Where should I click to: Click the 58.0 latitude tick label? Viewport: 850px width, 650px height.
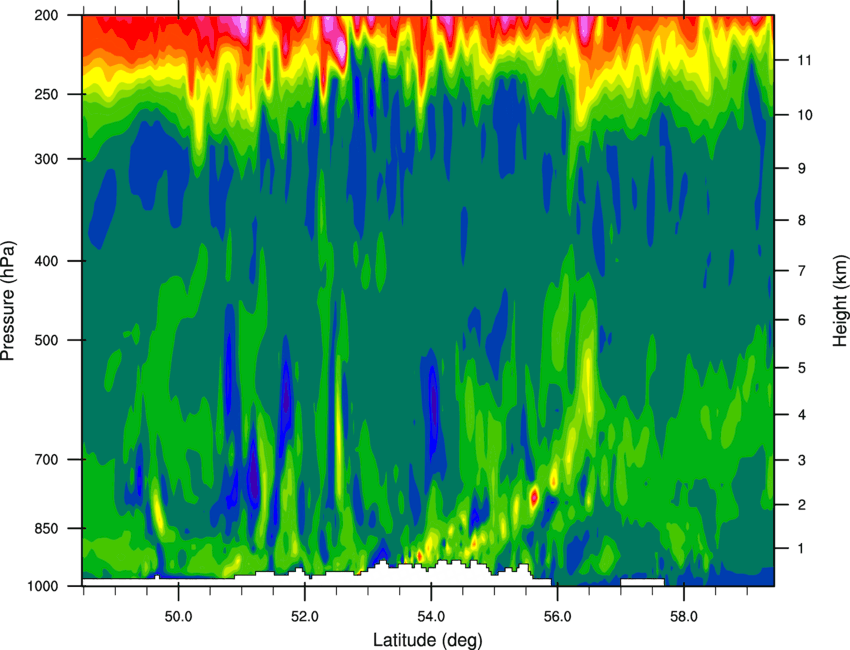click(684, 616)
